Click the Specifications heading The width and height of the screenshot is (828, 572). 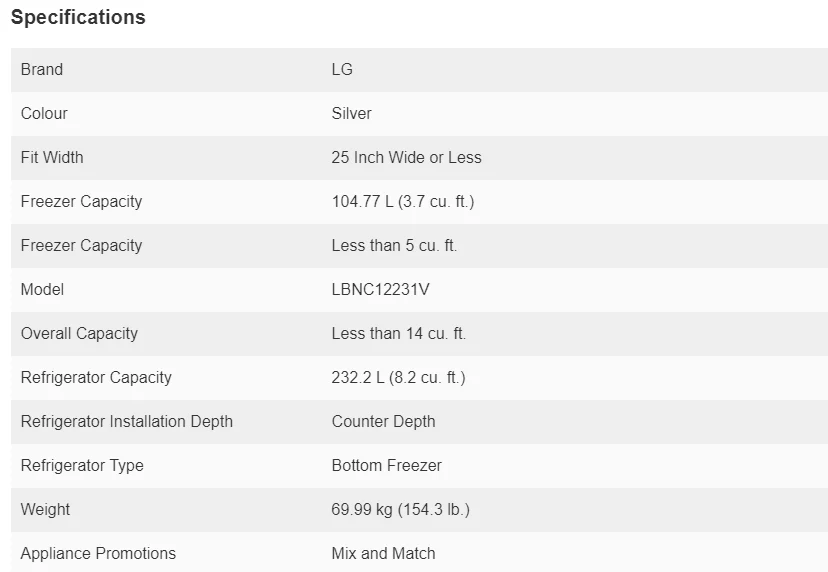[x=78, y=17]
